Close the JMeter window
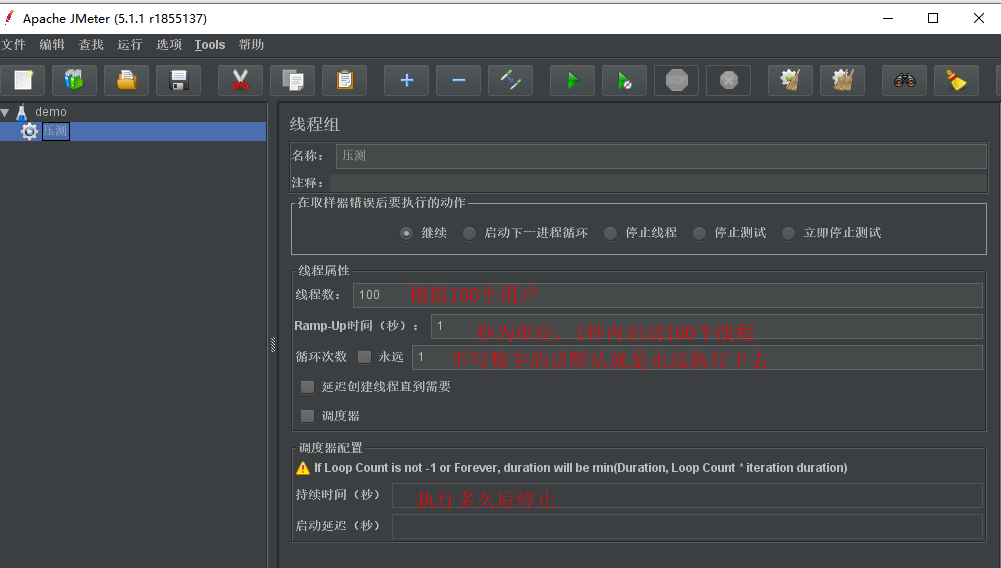The image size is (1001, 568). (x=979, y=18)
